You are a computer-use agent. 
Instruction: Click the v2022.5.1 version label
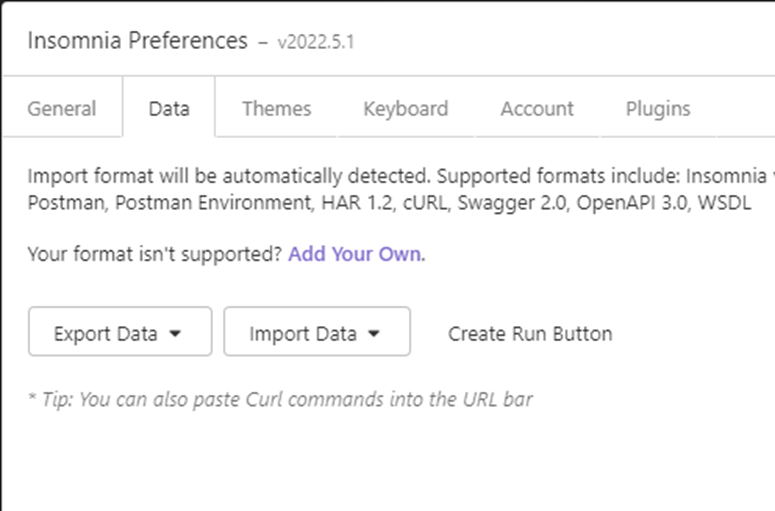(x=315, y=43)
